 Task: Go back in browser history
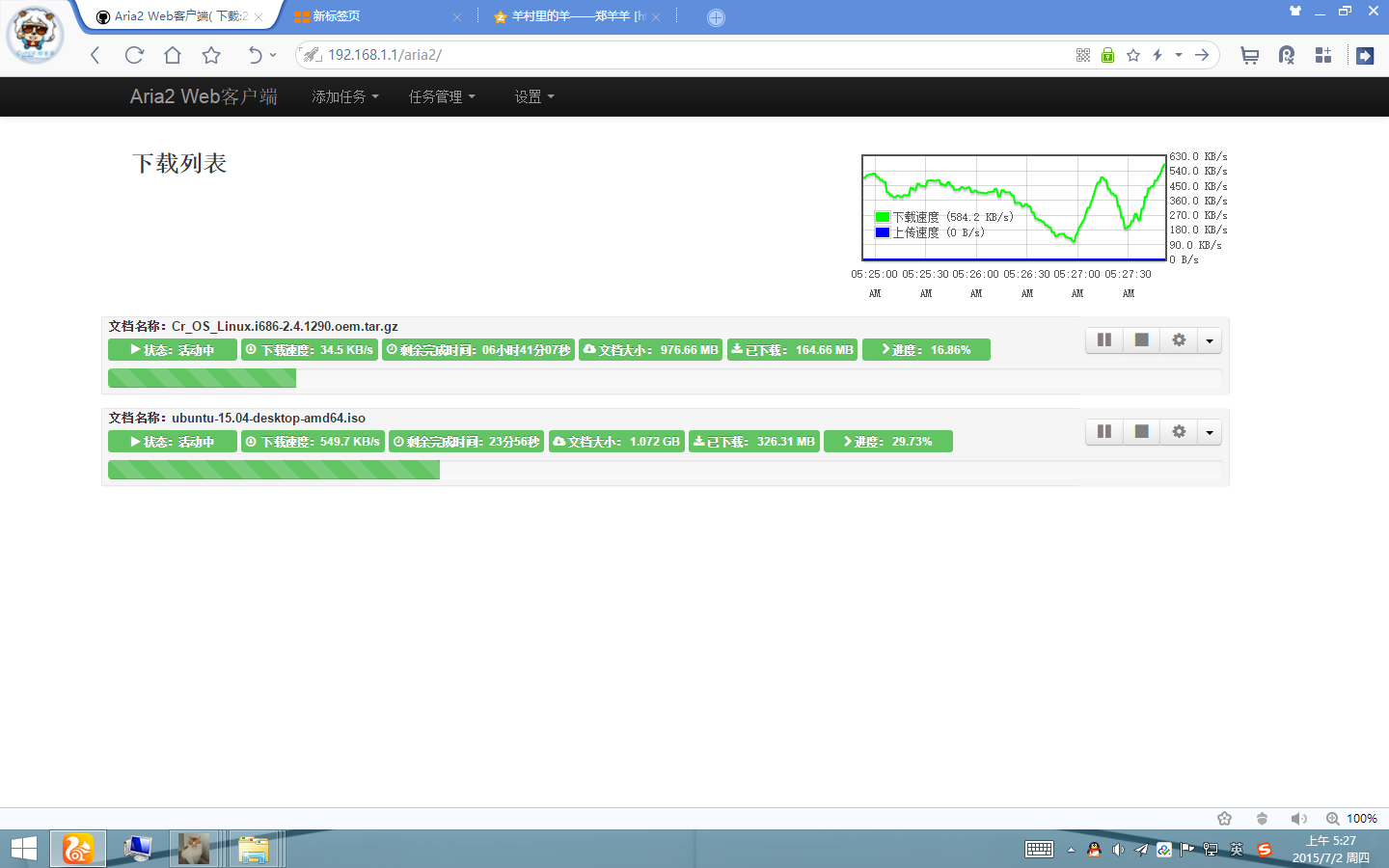pyautogui.click(x=95, y=55)
